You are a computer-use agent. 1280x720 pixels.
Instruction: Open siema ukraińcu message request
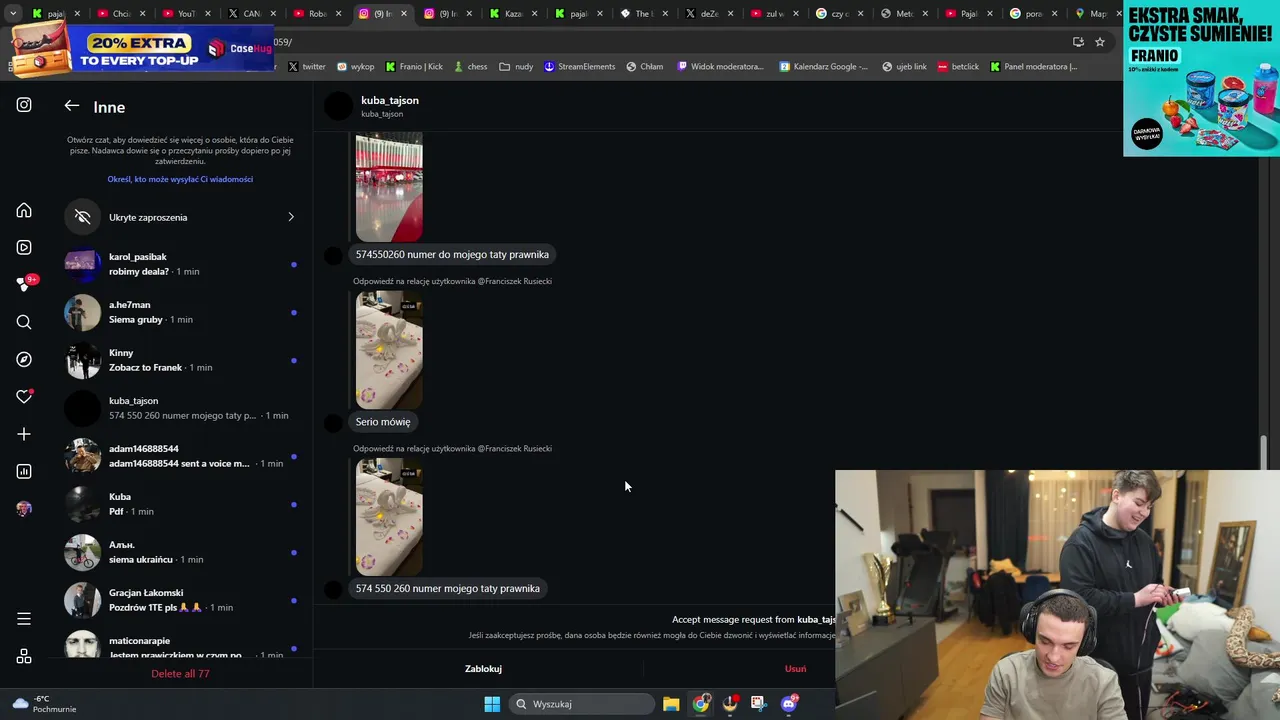181,552
